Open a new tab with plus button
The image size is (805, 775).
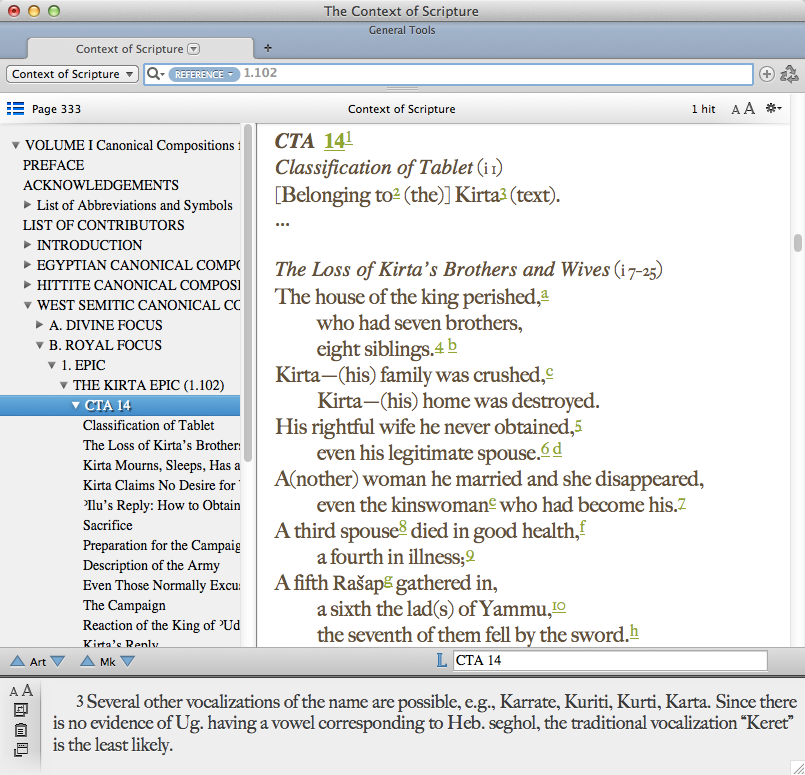[267, 48]
